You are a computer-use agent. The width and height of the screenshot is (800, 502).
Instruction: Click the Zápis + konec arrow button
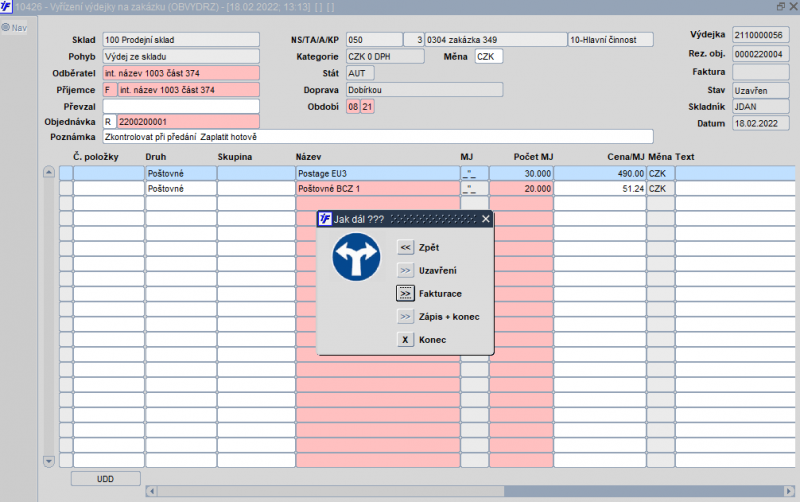tap(405, 317)
